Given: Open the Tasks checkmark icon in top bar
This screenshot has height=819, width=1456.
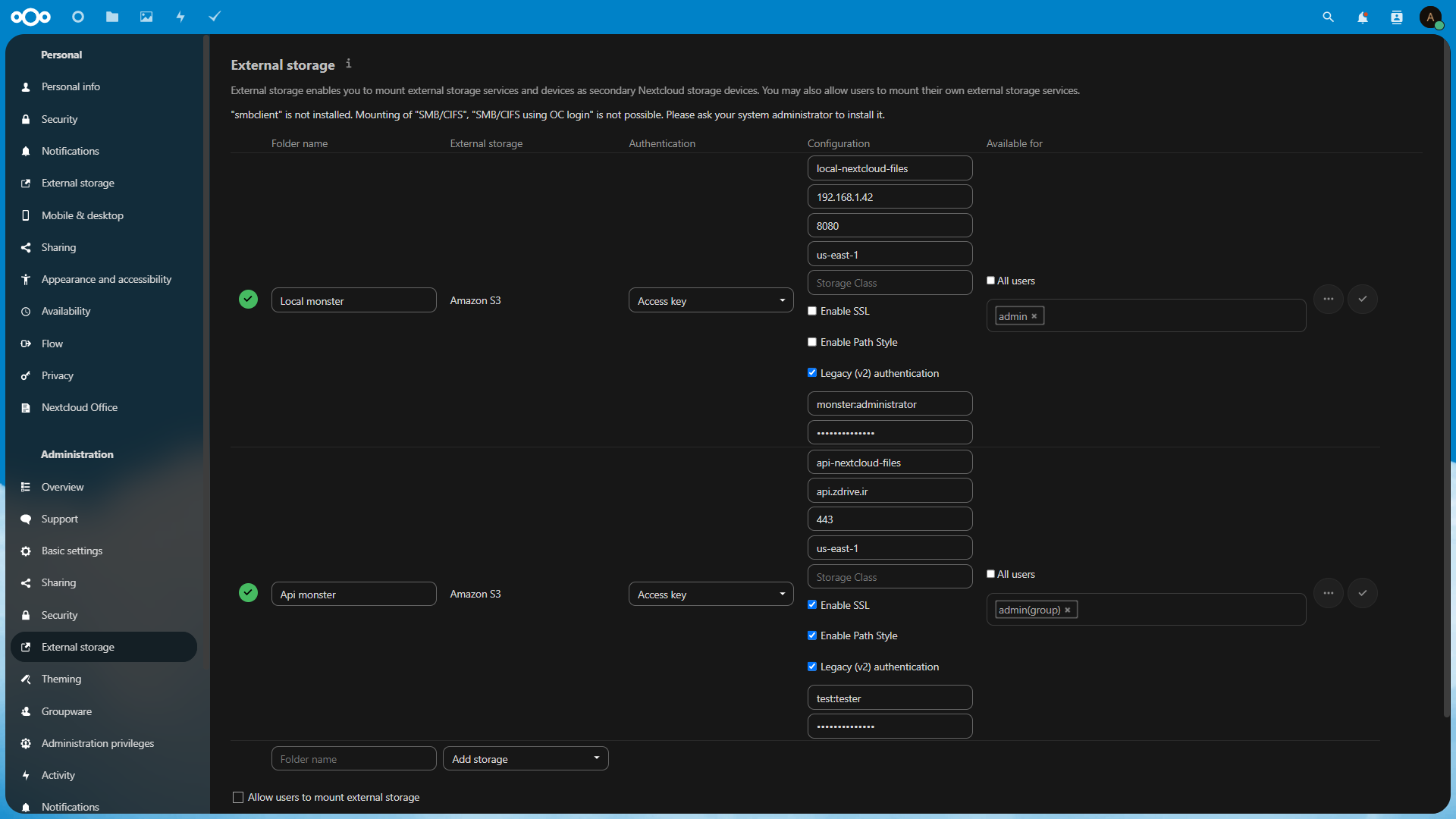Looking at the screenshot, I should point(215,17).
